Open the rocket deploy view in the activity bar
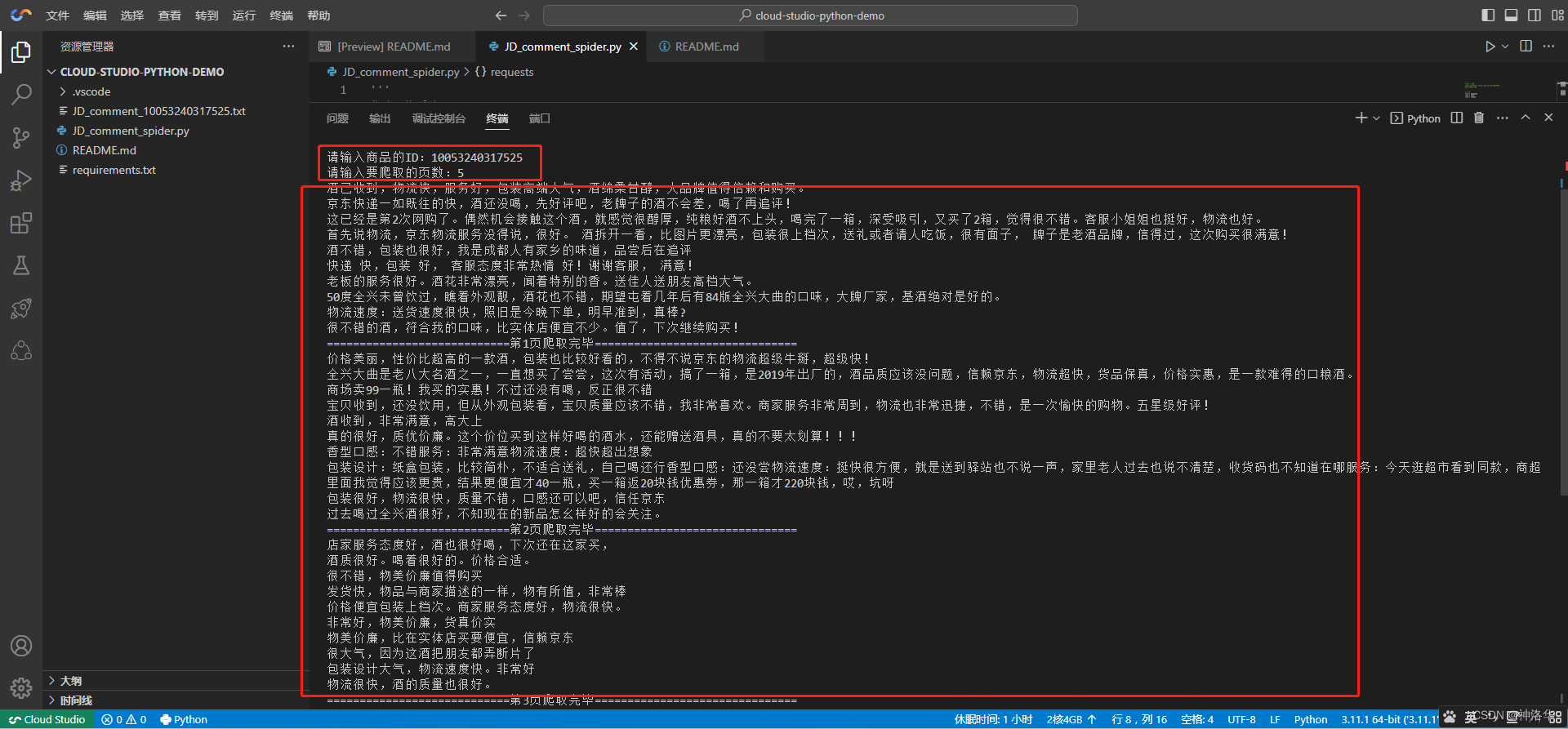1568x729 pixels. pos(21,309)
